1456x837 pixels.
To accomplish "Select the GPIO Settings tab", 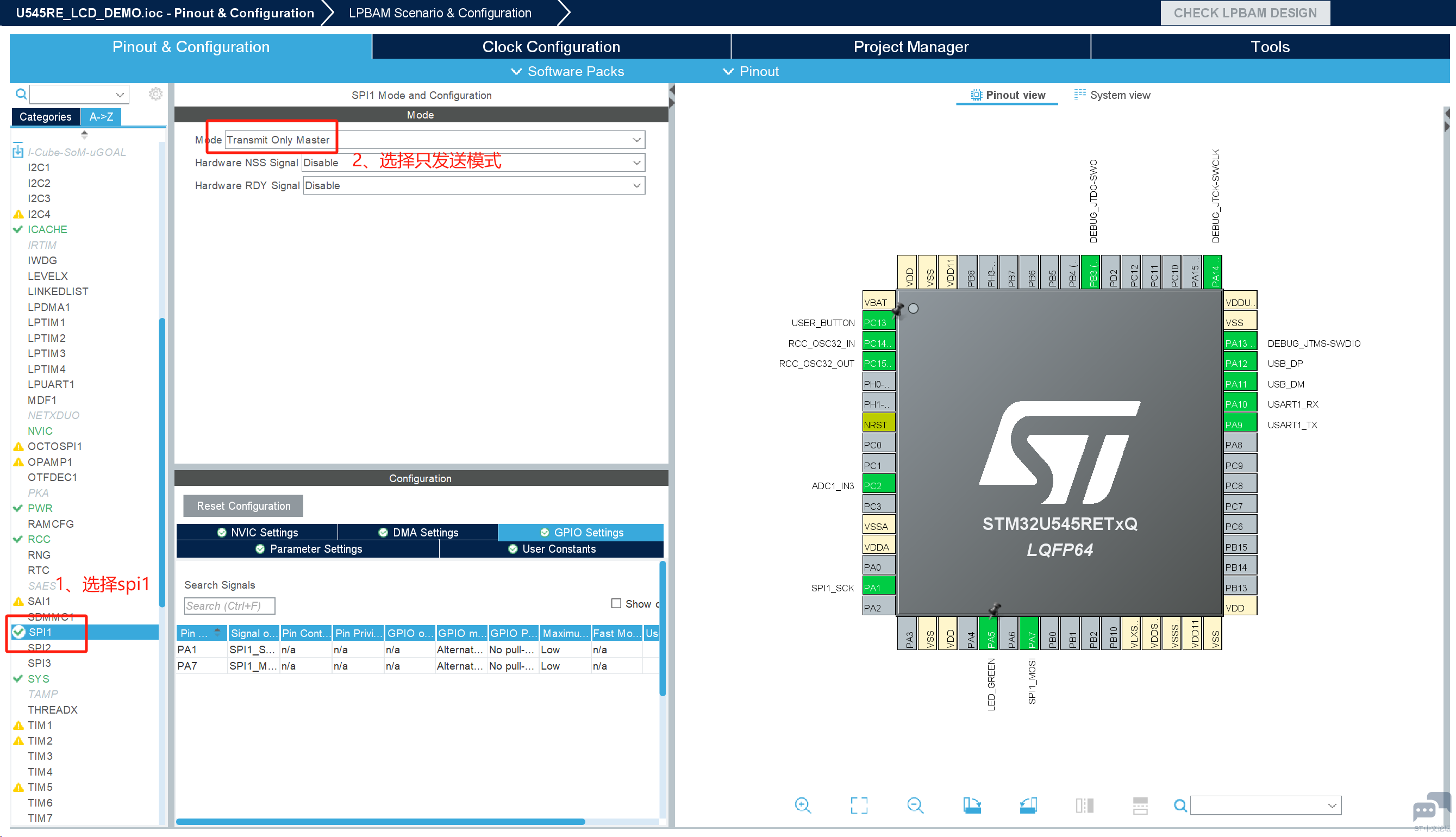I will click(581, 532).
